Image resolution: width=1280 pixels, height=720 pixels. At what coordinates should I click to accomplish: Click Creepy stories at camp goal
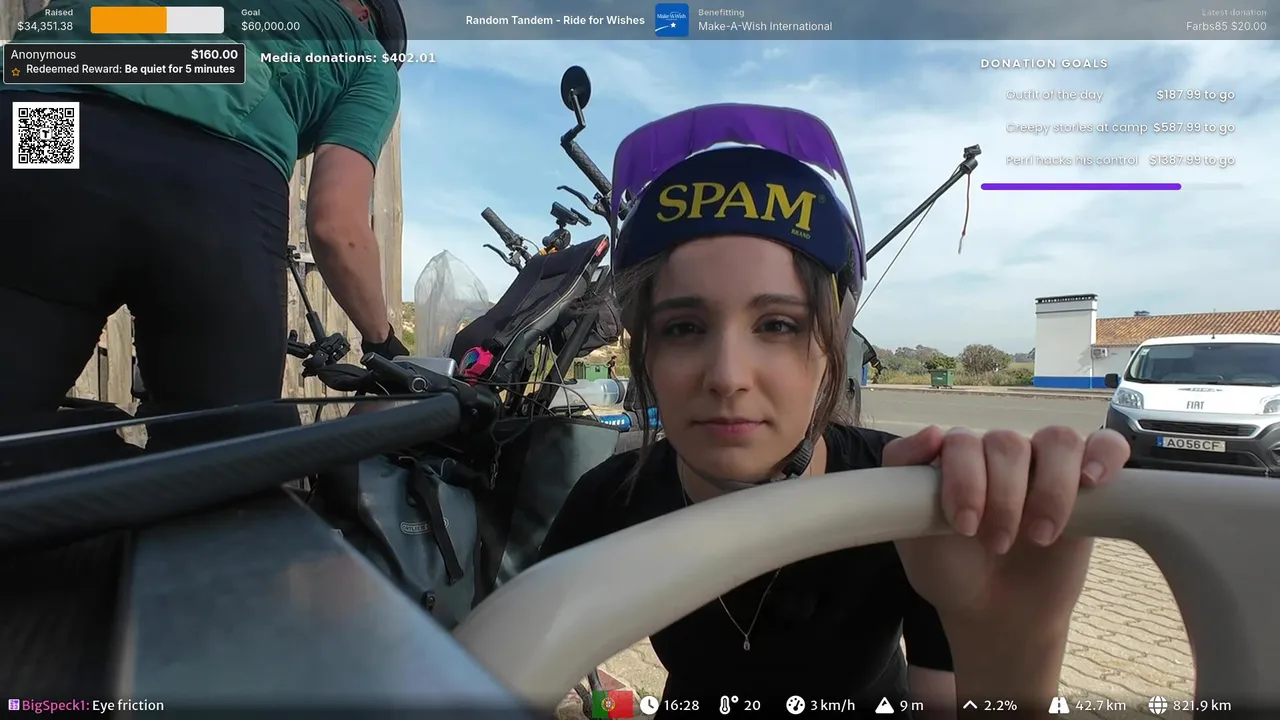coord(1077,127)
